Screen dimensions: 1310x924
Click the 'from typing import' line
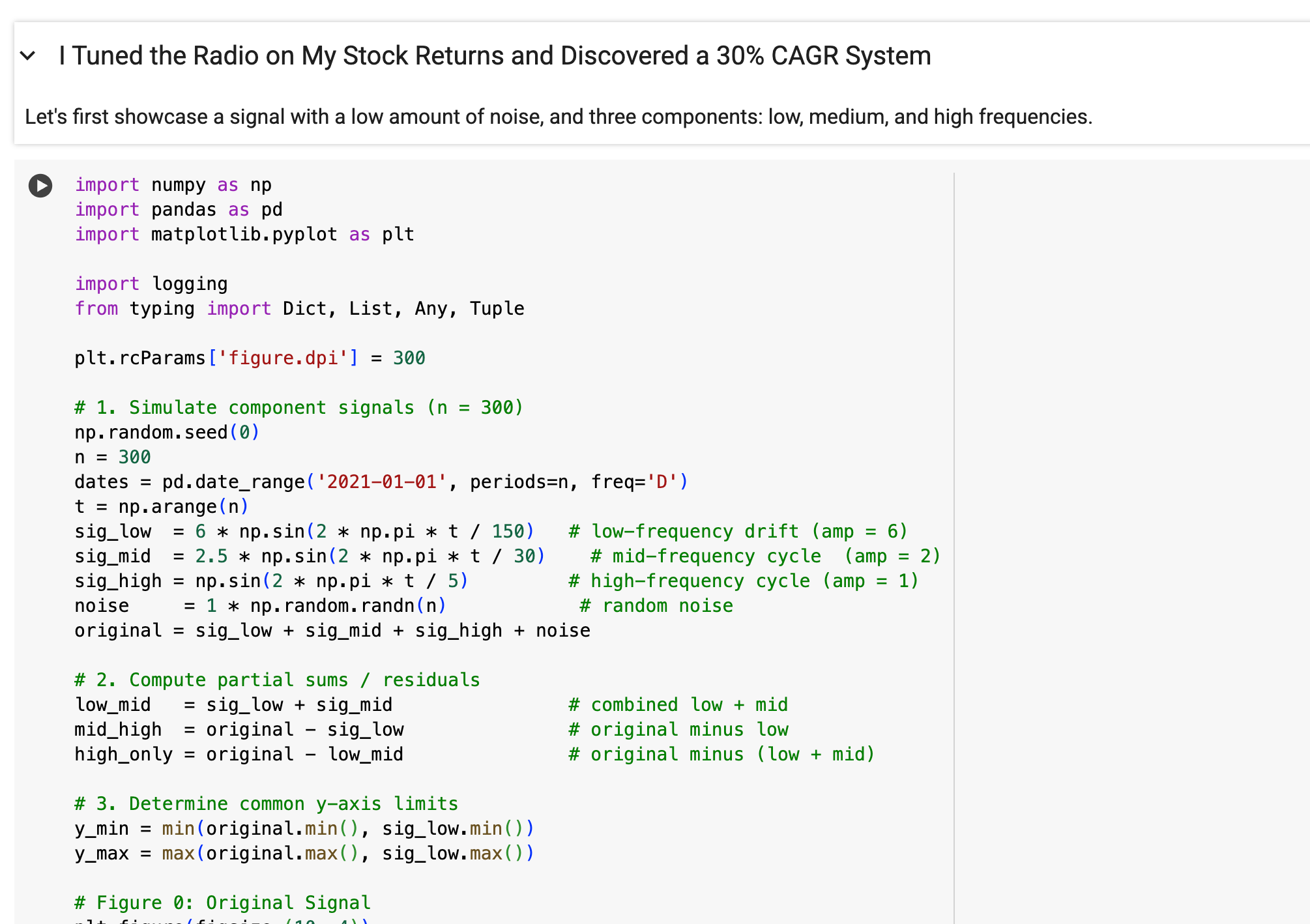299,309
